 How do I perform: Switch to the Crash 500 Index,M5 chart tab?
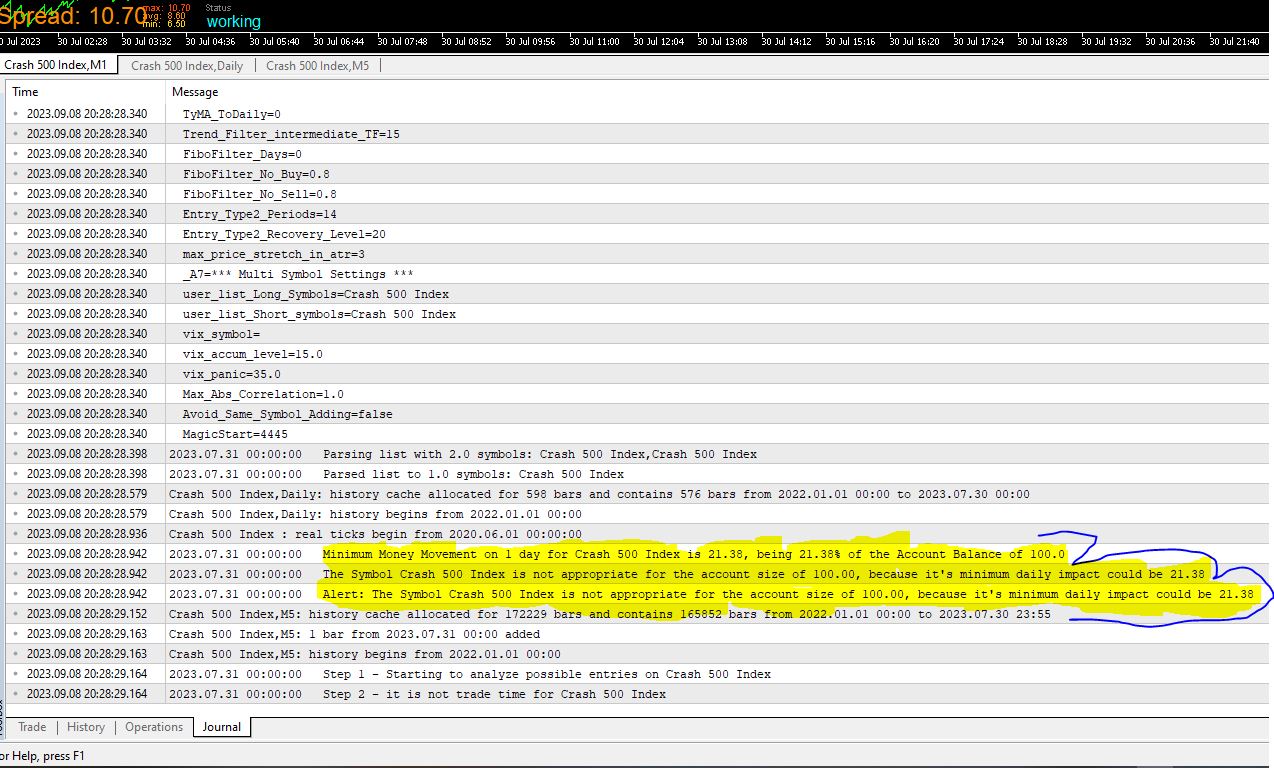click(x=317, y=65)
